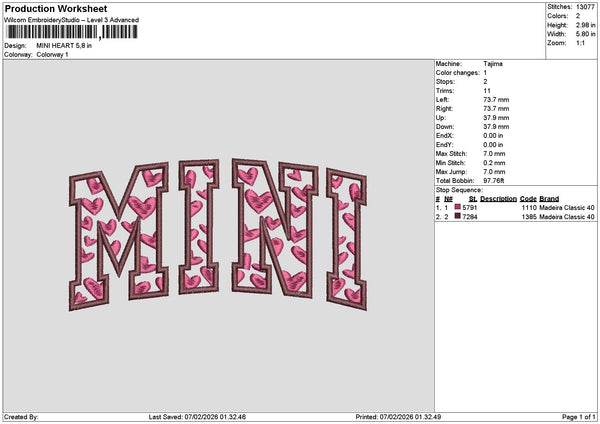Screen dimensions: 600x424
Task: Click the Trims value '11'
Action: point(487,91)
